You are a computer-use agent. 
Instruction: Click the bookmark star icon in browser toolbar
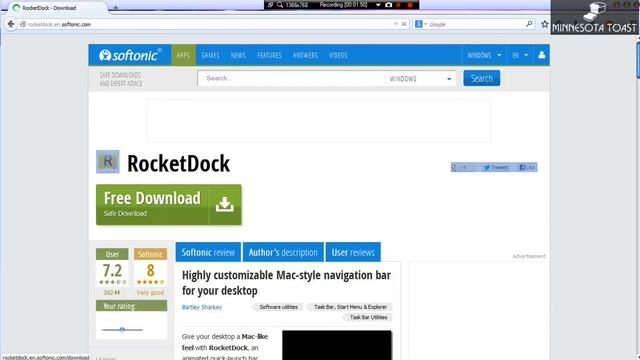(x=544, y=24)
